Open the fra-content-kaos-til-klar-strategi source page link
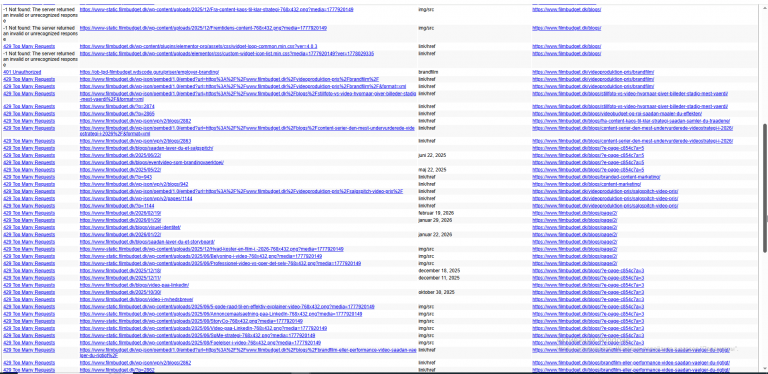The image size is (768, 374). pos(631,121)
